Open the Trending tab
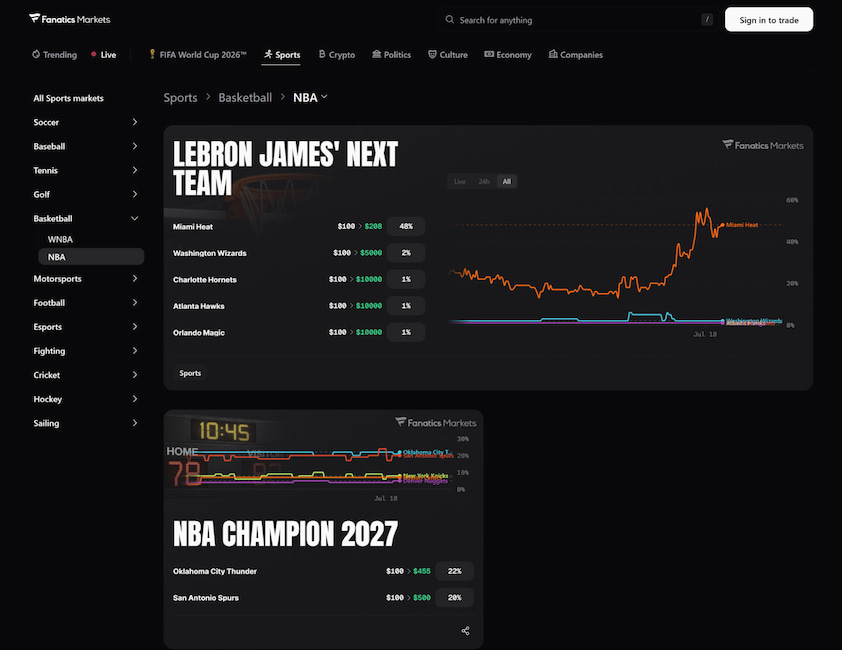This screenshot has height=650, width=842. click(x=55, y=55)
